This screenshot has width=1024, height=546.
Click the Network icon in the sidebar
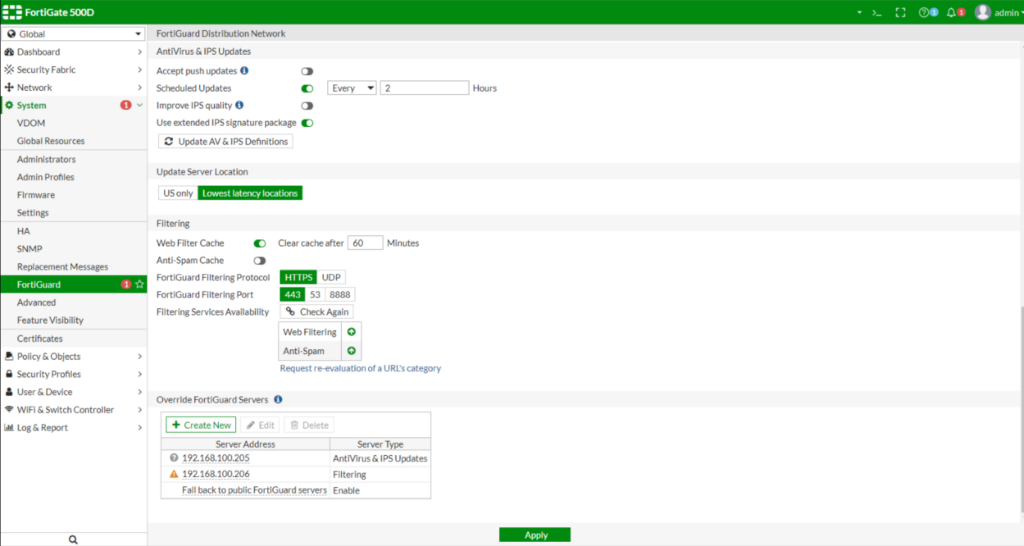tap(9, 87)
